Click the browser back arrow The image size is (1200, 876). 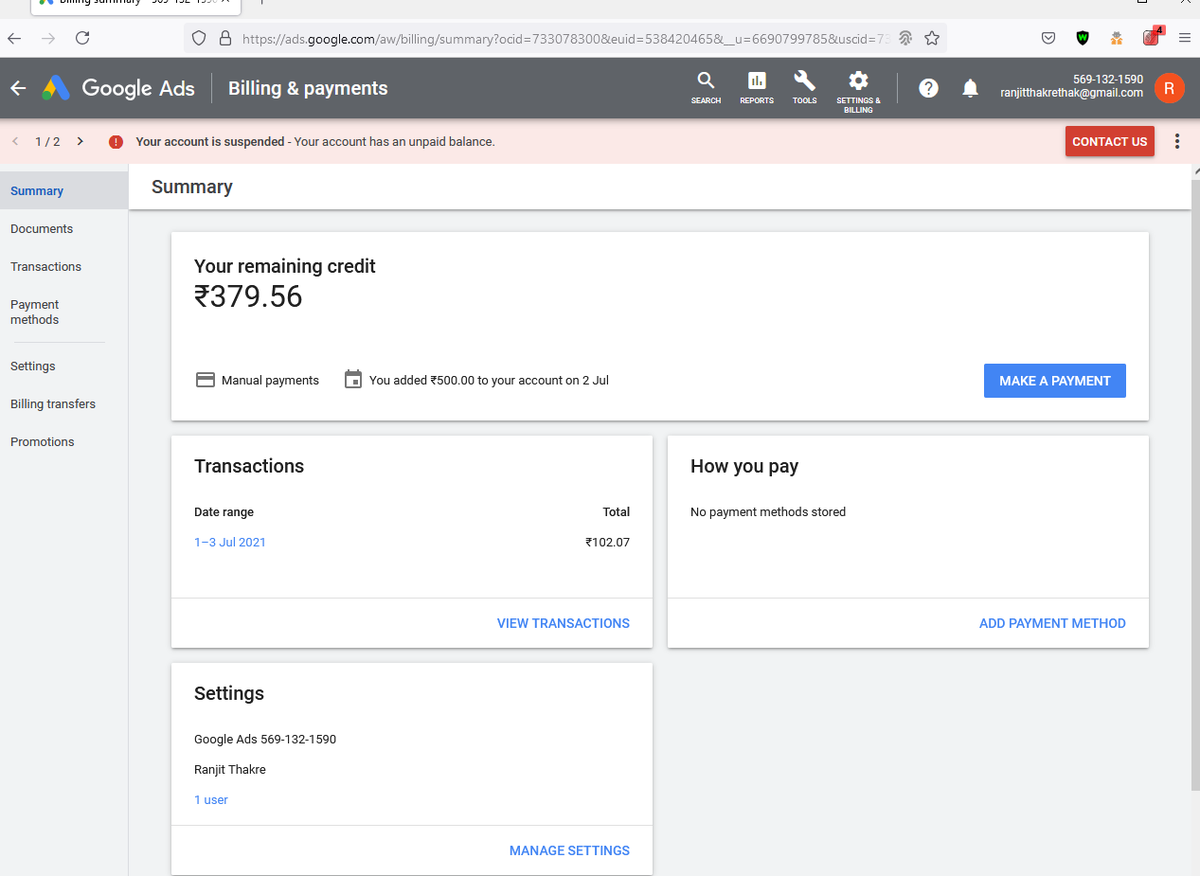tap(13, 38)
